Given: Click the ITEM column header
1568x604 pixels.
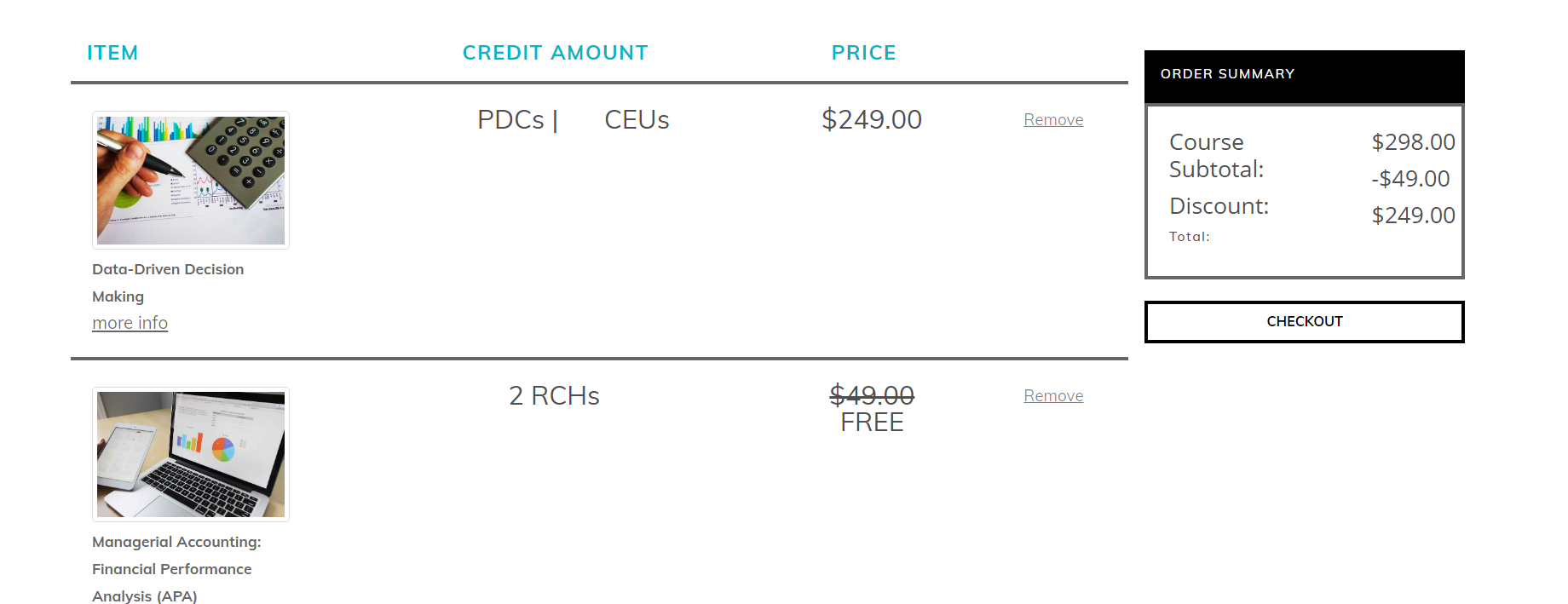Looking at the screenshot, I should point(112,53).
